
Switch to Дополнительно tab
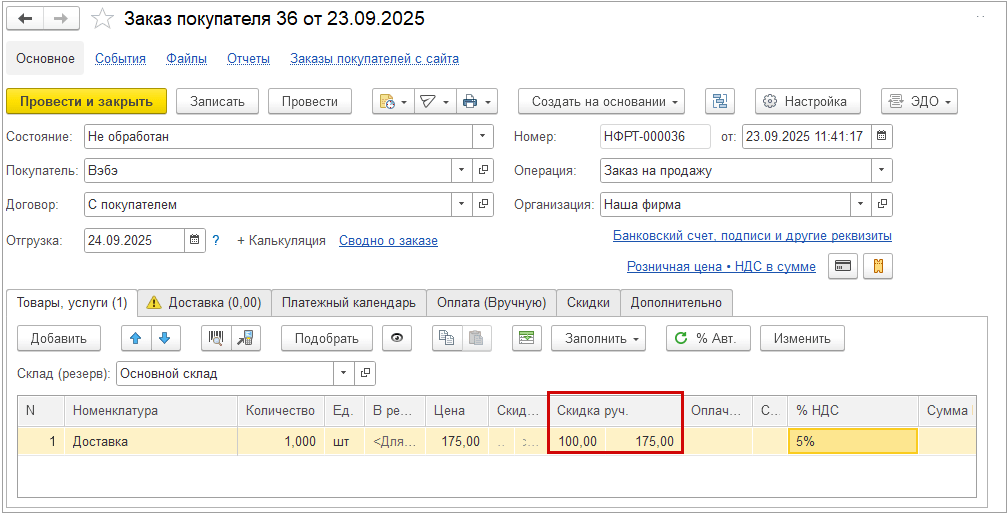pyautogui.click(x=676, y=302)
